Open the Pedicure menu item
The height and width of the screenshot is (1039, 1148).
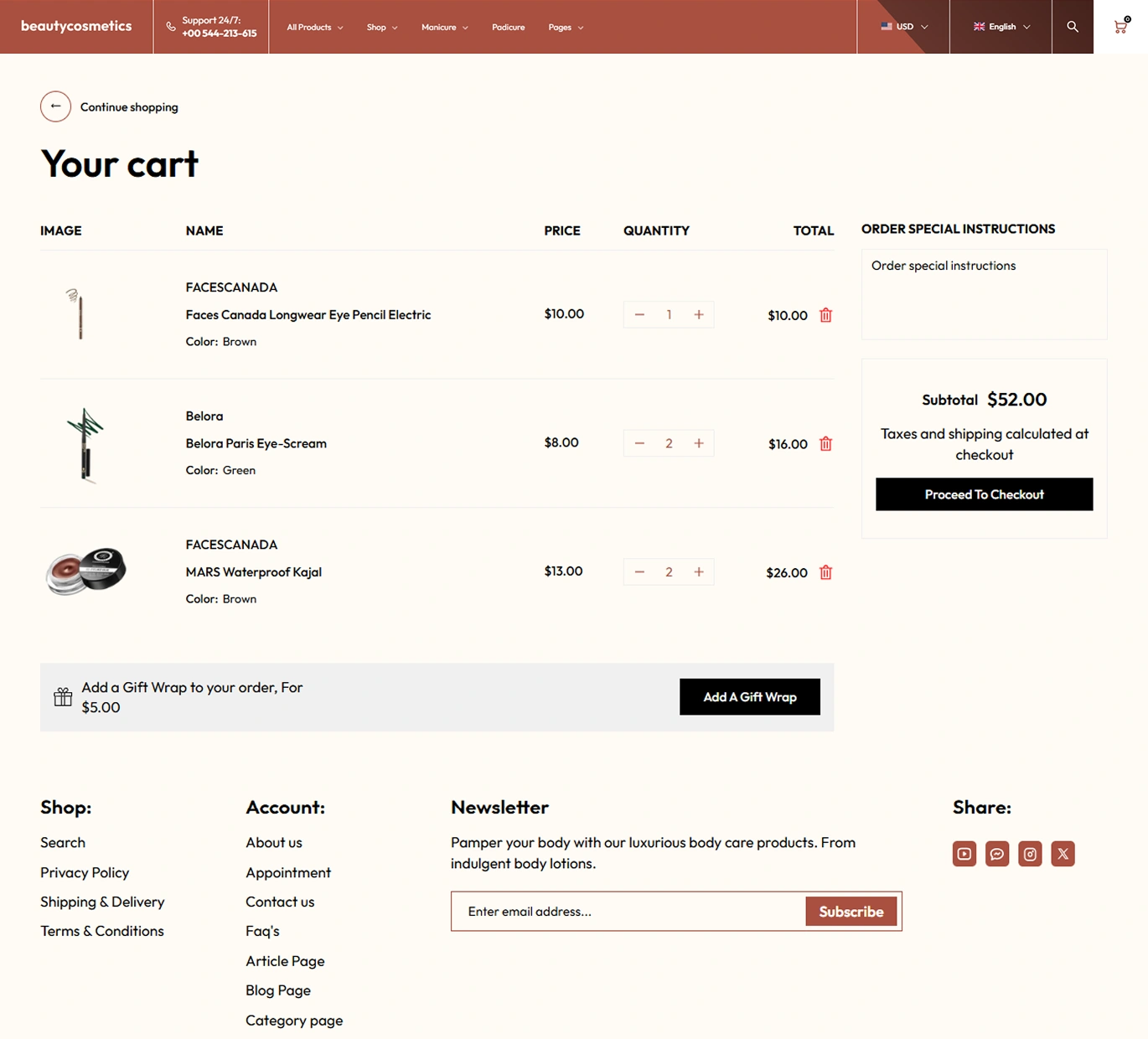[509, 27]
